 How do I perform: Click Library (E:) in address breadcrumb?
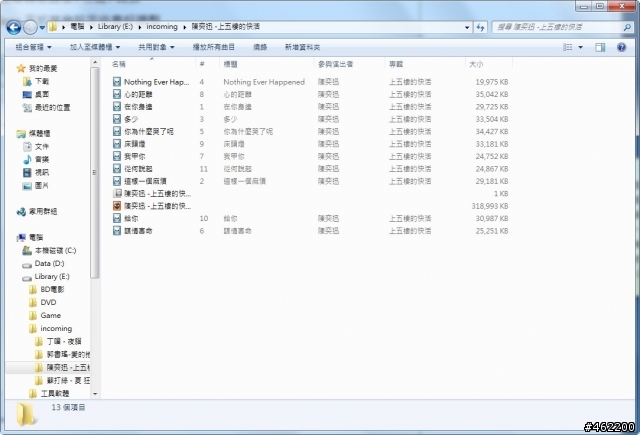coord(115,27)
